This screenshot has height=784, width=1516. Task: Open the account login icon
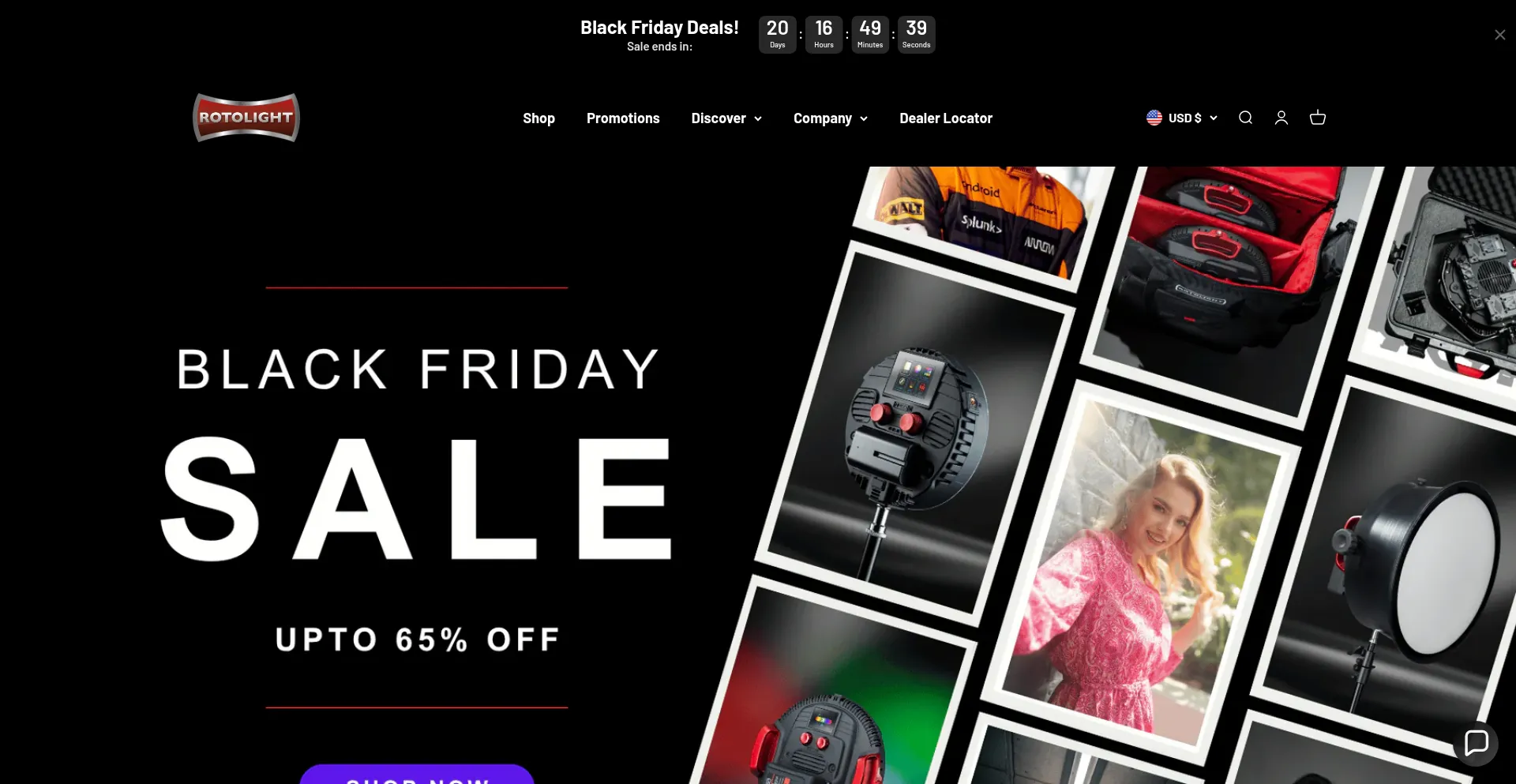(1281, 118)
